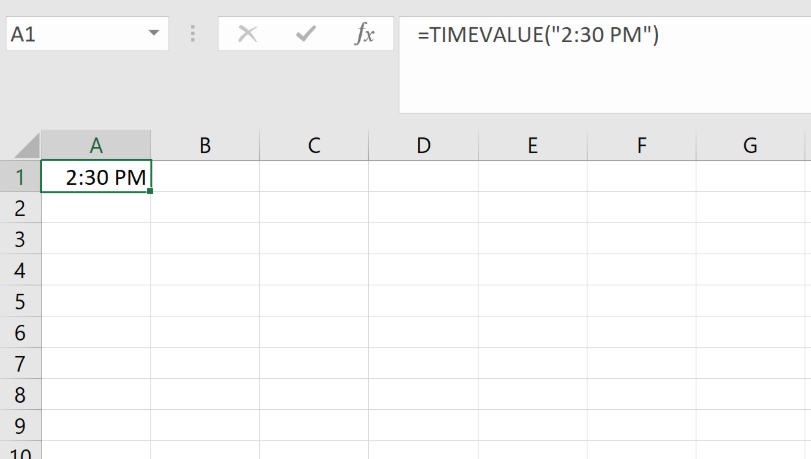The width and height of the screenshot is (811, 459).
Task: Select entire row 9 via header
Action: click(19, 425)
